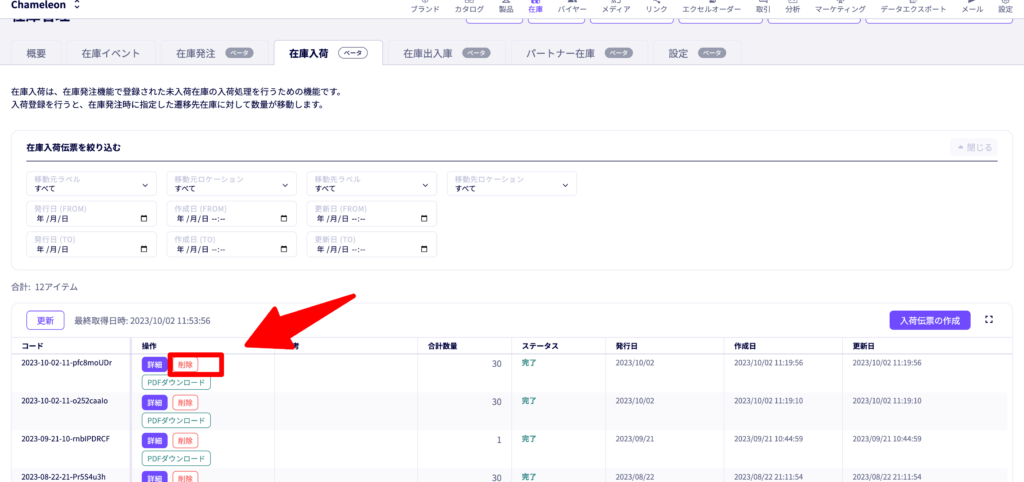Expand the 移動先ロケーション dropdown
The height and width of the screenshot is (482, 1024).
511,184
